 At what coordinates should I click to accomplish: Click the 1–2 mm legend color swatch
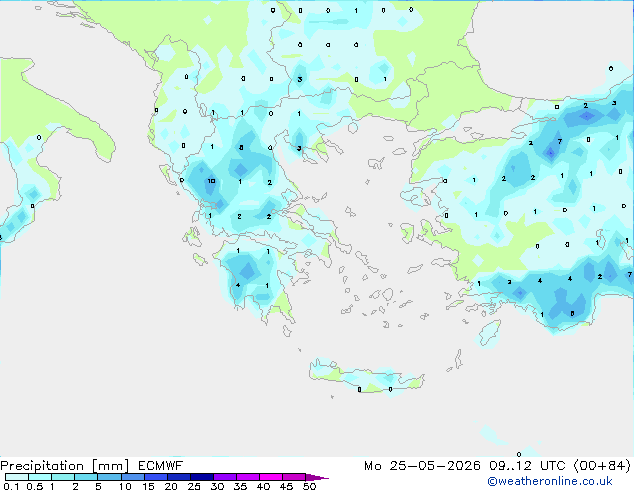(63, 477)
